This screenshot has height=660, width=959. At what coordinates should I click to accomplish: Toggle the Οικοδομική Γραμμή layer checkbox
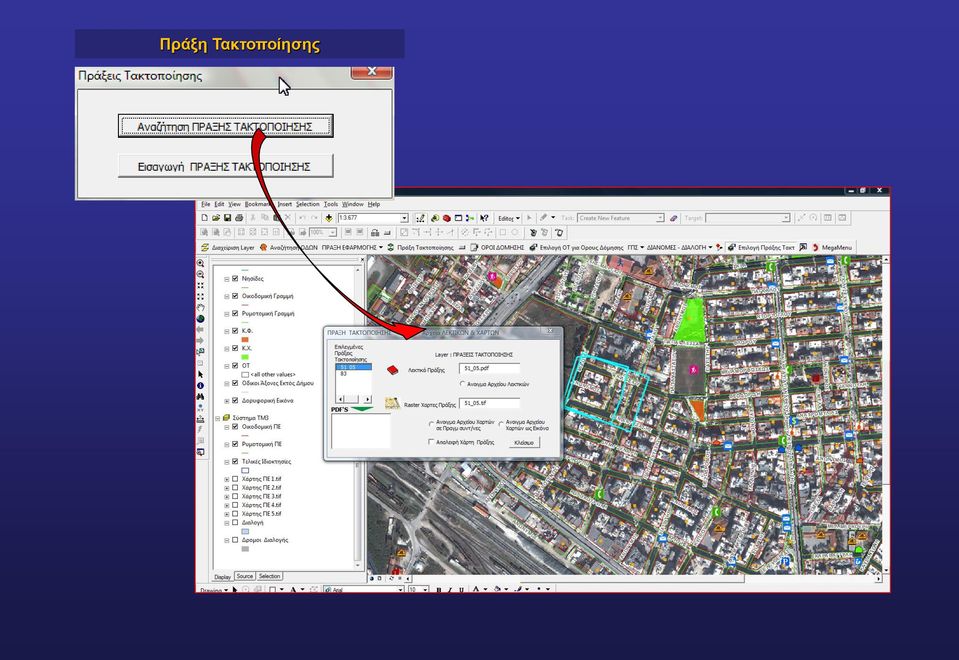coord(235,296)
